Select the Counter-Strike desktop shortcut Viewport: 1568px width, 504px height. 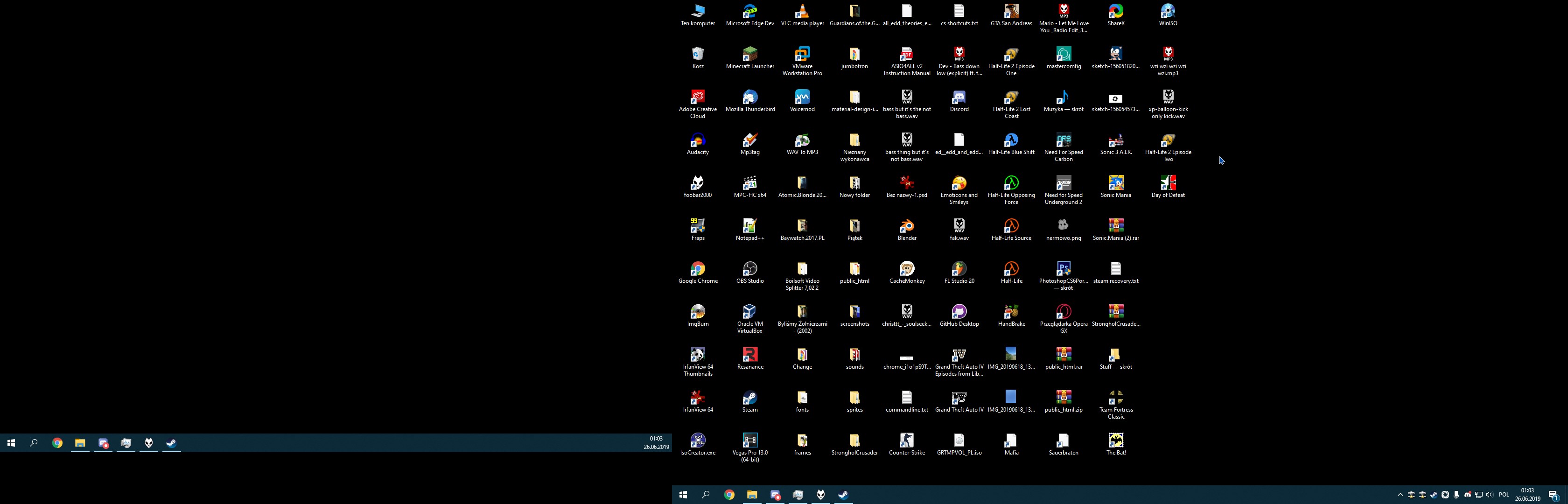coord(907,444)
